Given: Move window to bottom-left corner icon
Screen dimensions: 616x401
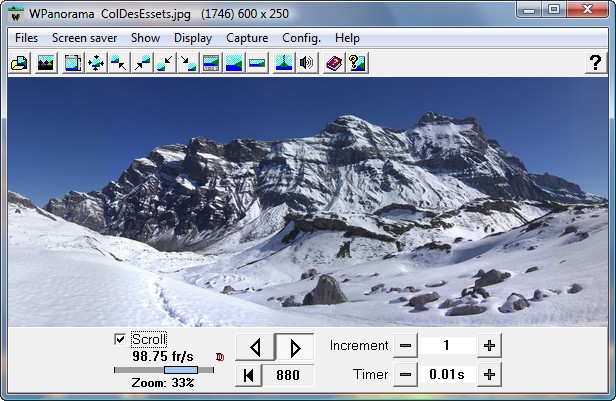Looking at the screenshot, I should [x=165, y=63].
